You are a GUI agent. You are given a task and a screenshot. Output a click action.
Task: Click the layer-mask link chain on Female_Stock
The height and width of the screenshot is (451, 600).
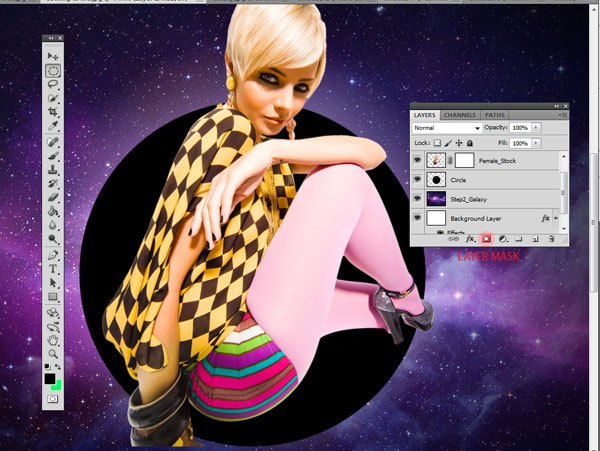(x=450, y=161)
